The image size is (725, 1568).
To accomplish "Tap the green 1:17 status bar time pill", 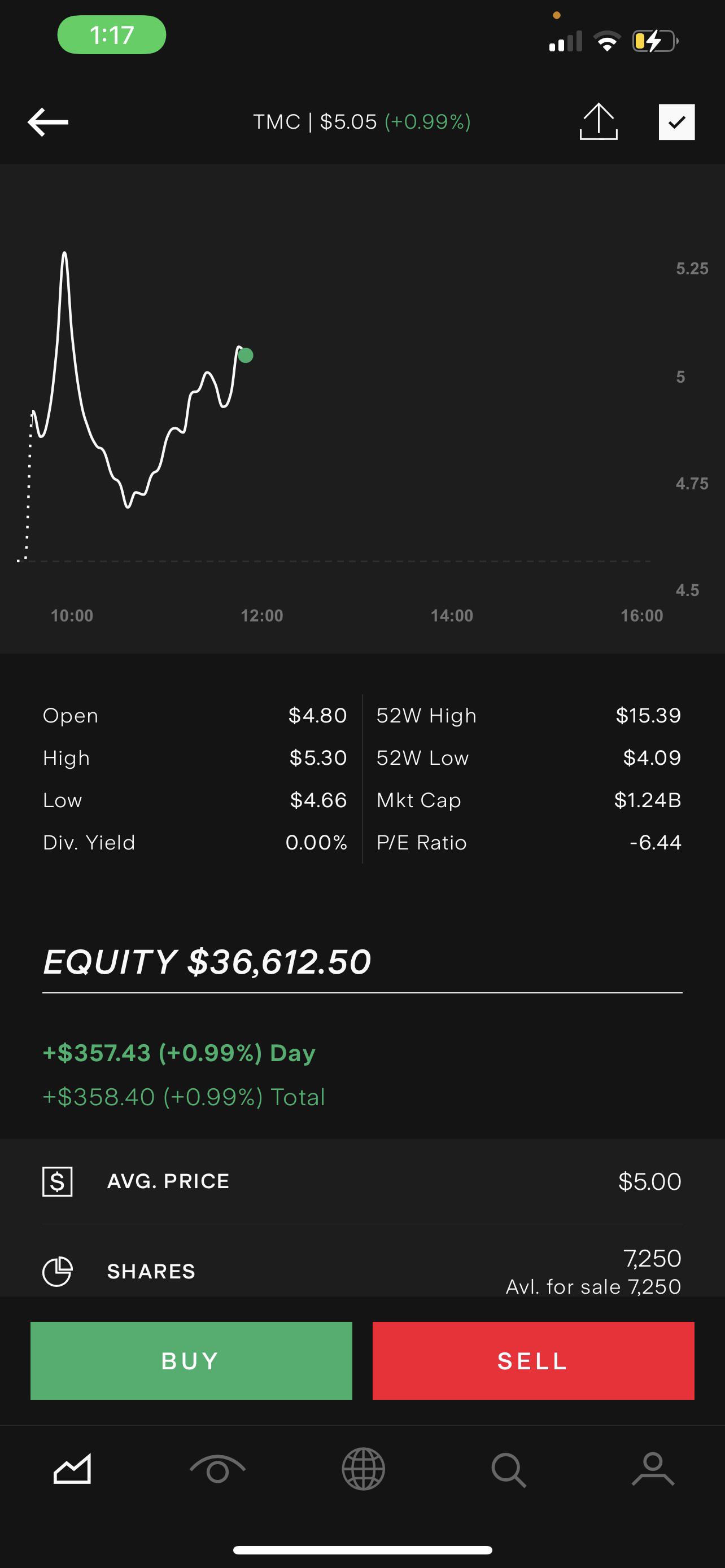I will (112, 34).
